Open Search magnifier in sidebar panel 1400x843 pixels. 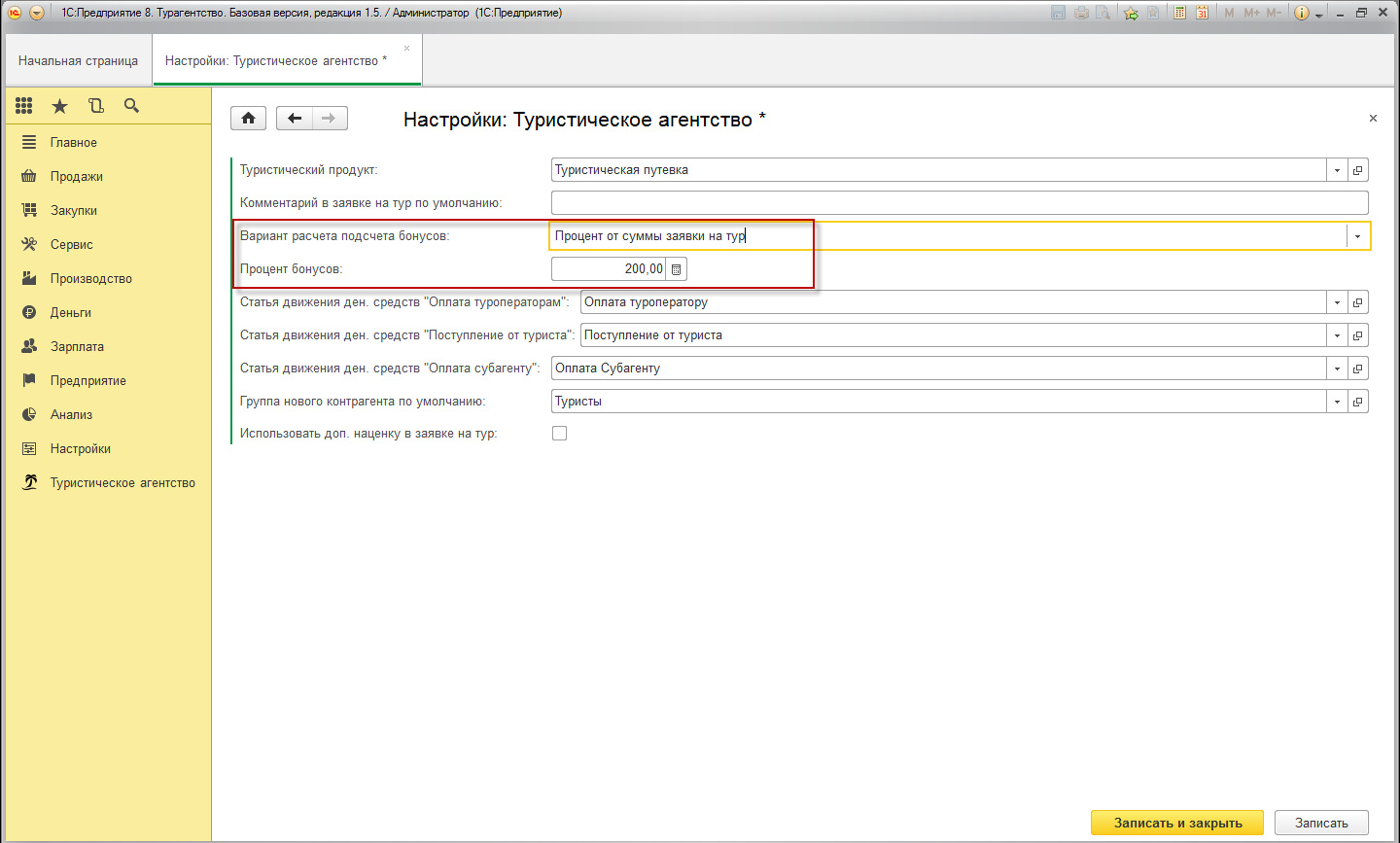click(131, 106)
